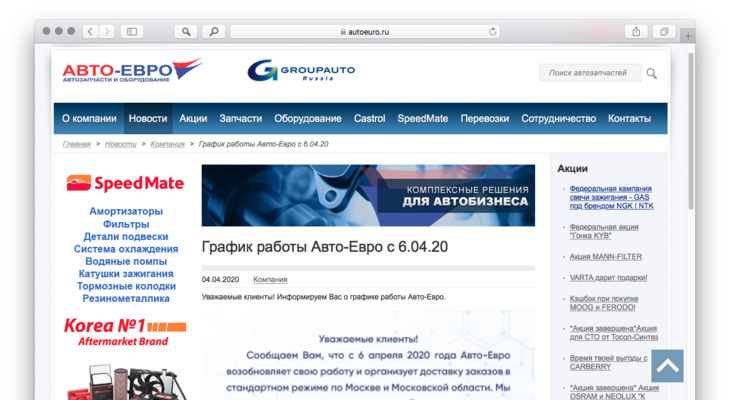Open the Перевозки menu item
Image resolution: width=730 pixels, height=400 pixels.
(x=485, y=118)
